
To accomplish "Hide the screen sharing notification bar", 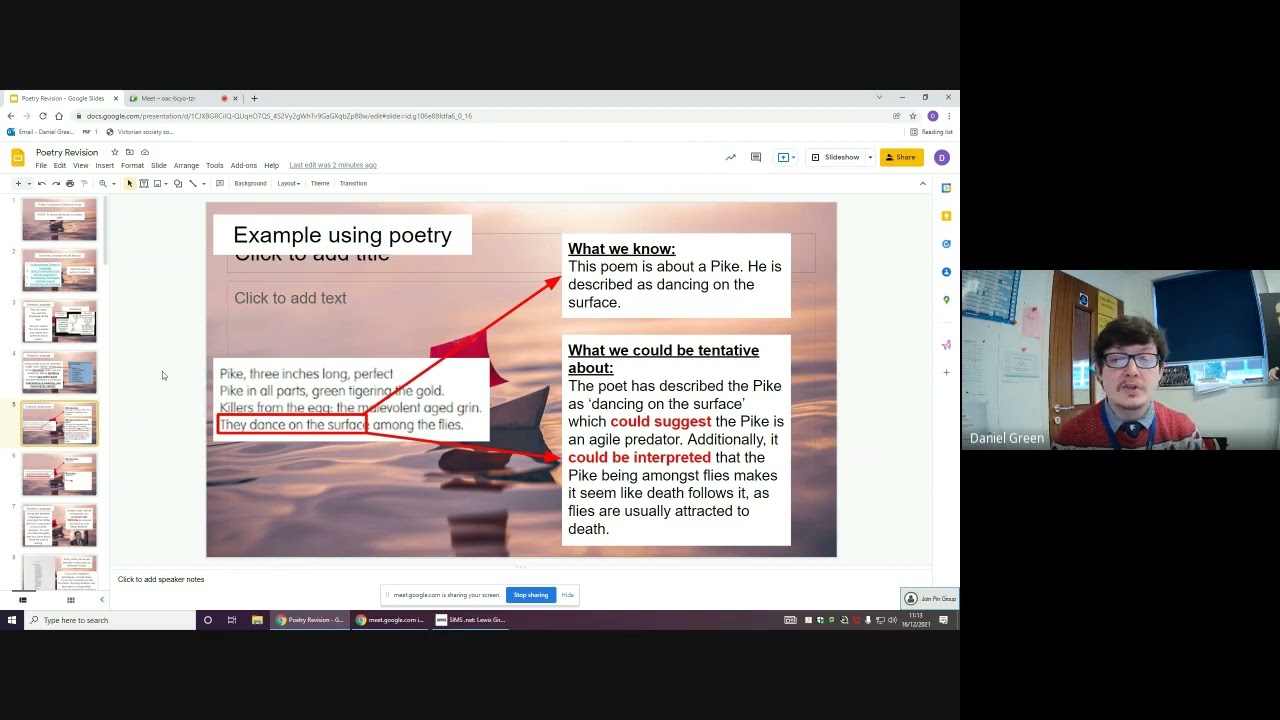I will click(x=567, y=595).
